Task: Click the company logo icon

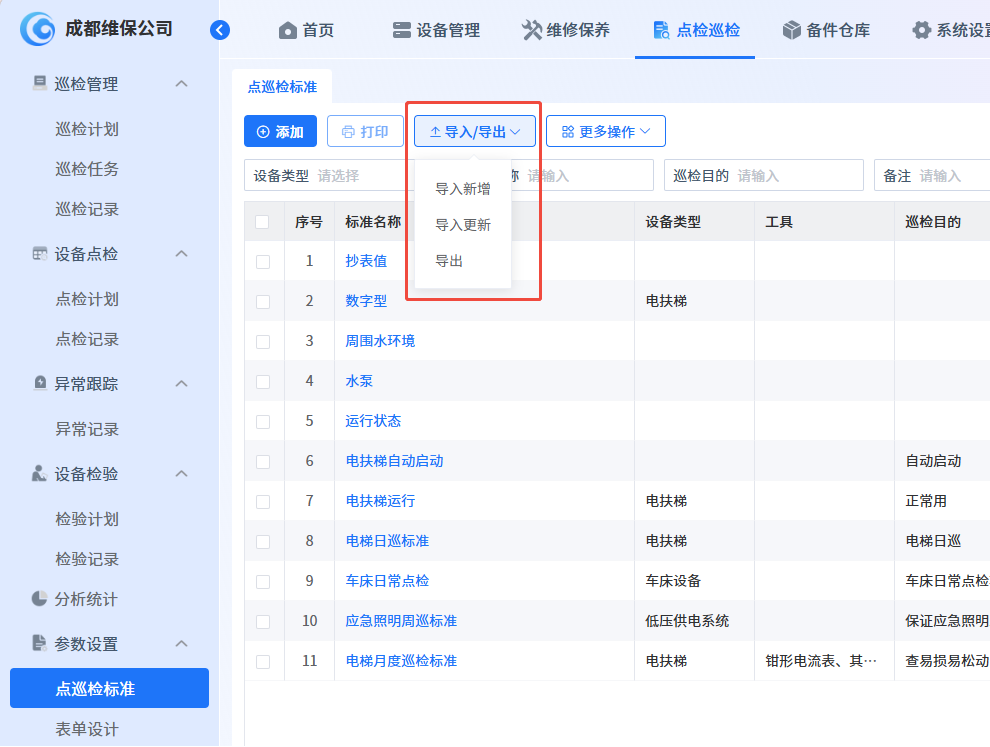Action: click(37, 29)
